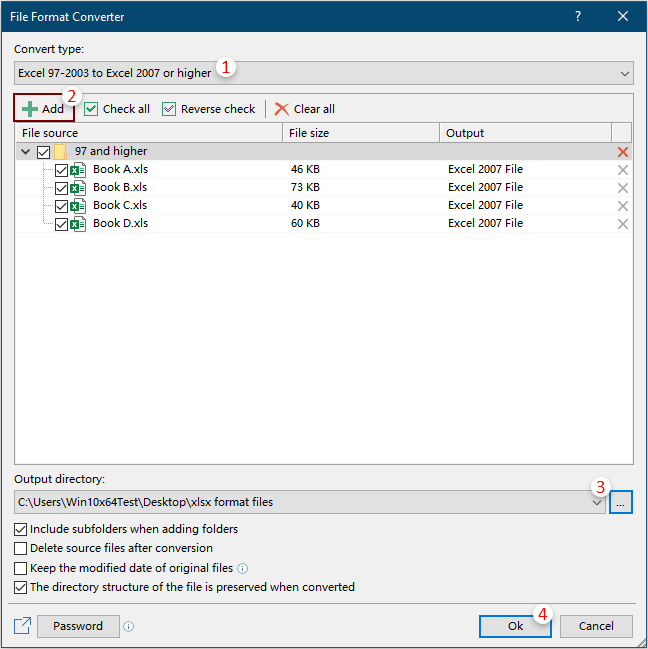Screen dimensions: 648x649
Task: Collapse the '97 and higher' folder node
Action: coord(26,151)
